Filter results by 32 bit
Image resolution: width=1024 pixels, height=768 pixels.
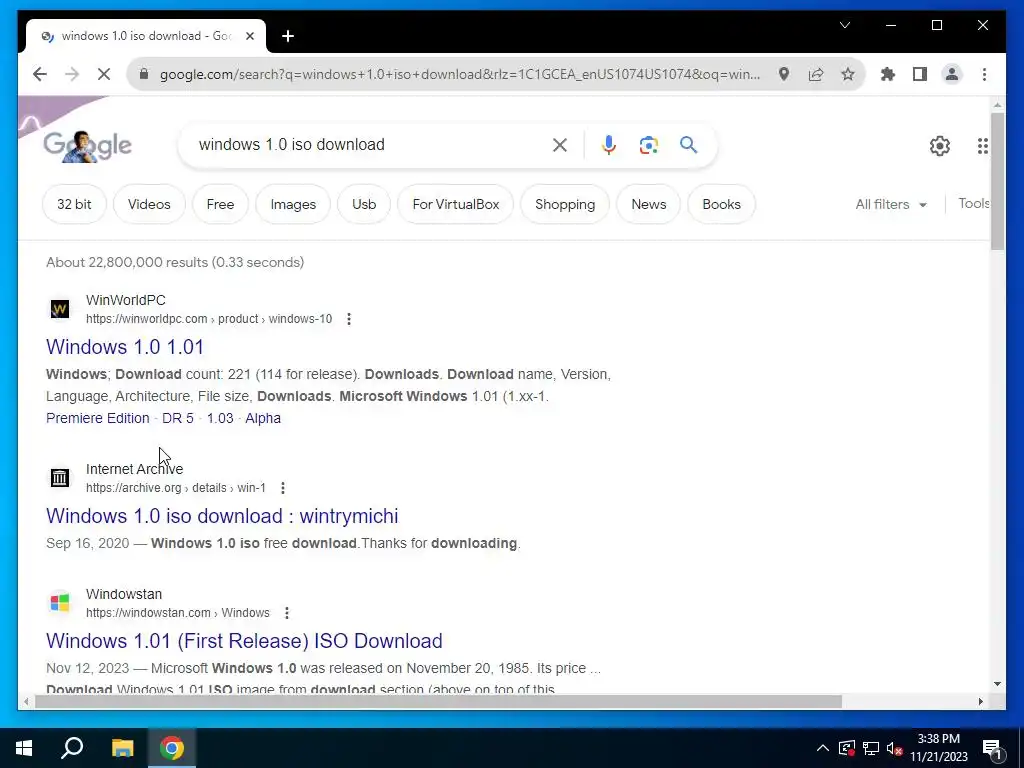tap(74, 204)
